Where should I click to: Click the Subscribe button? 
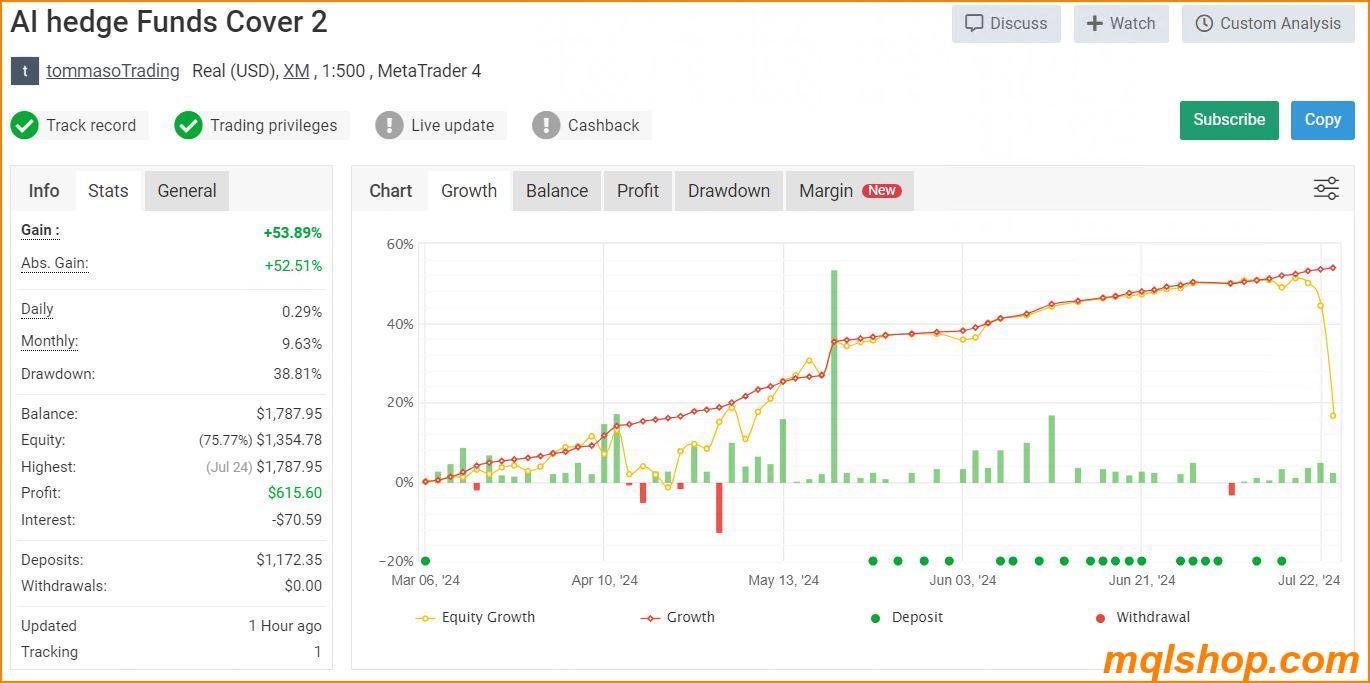[1229, 120]
